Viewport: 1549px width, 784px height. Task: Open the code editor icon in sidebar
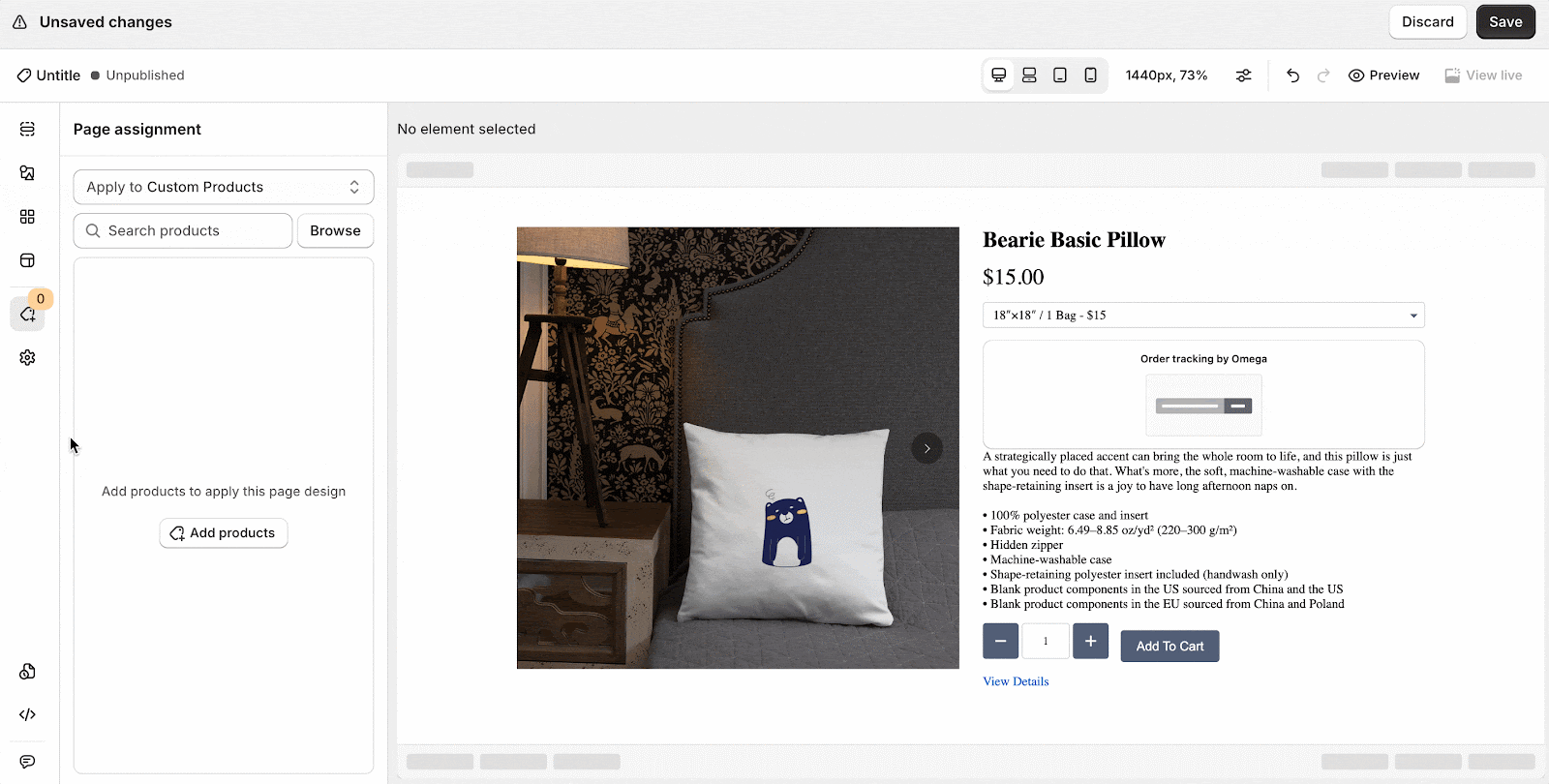click(x=27, y=714)
